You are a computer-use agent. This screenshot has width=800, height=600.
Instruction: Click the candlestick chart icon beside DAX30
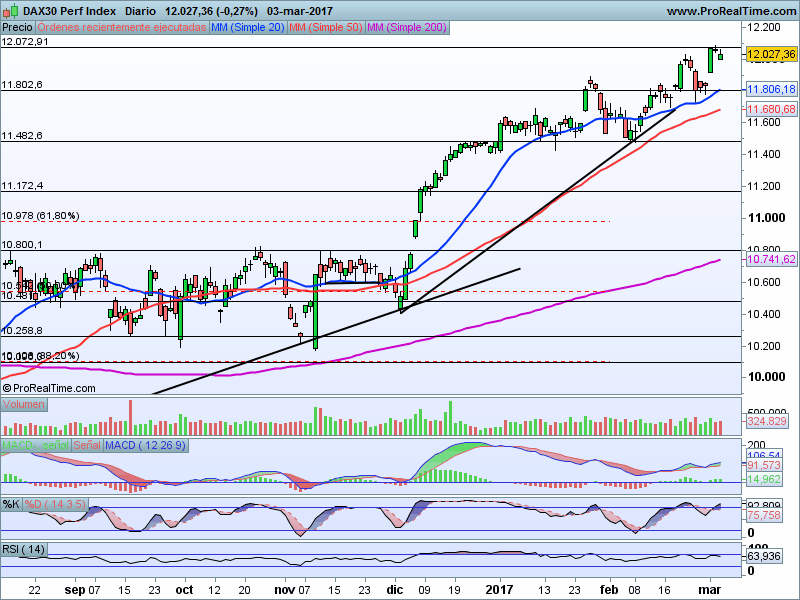(11, 11)
